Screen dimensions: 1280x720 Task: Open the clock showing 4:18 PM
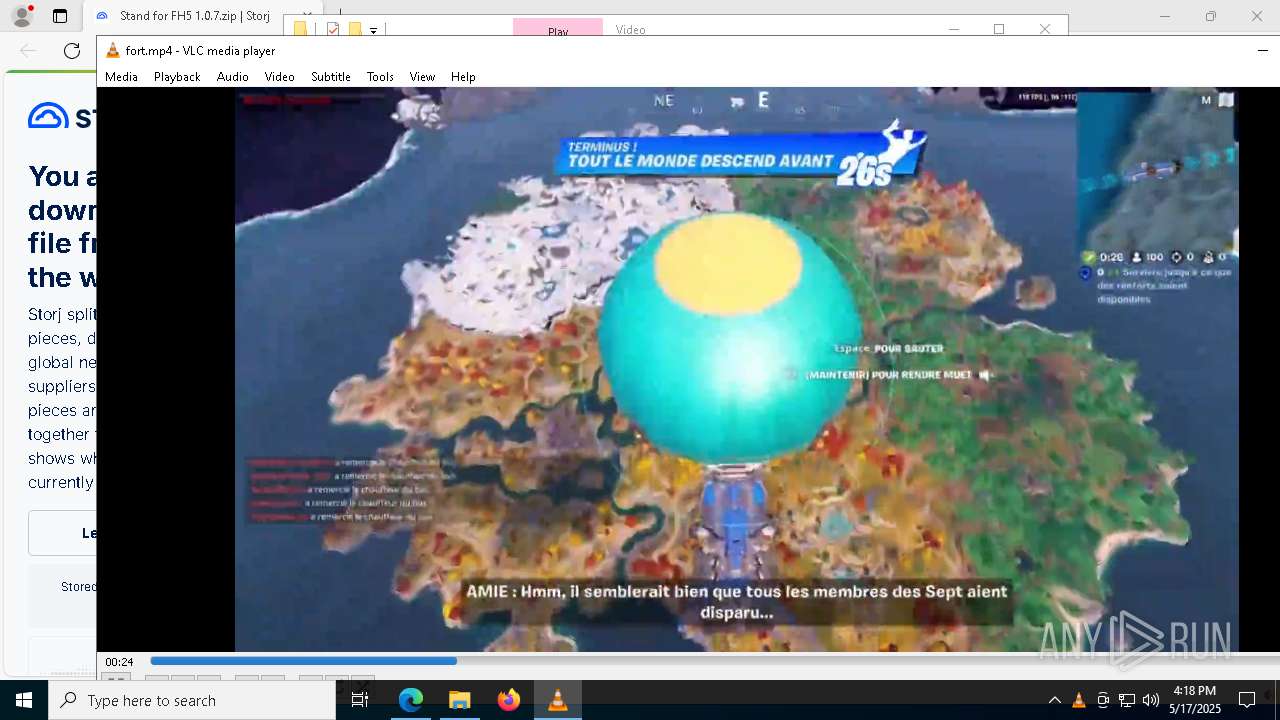point(1195,700)
